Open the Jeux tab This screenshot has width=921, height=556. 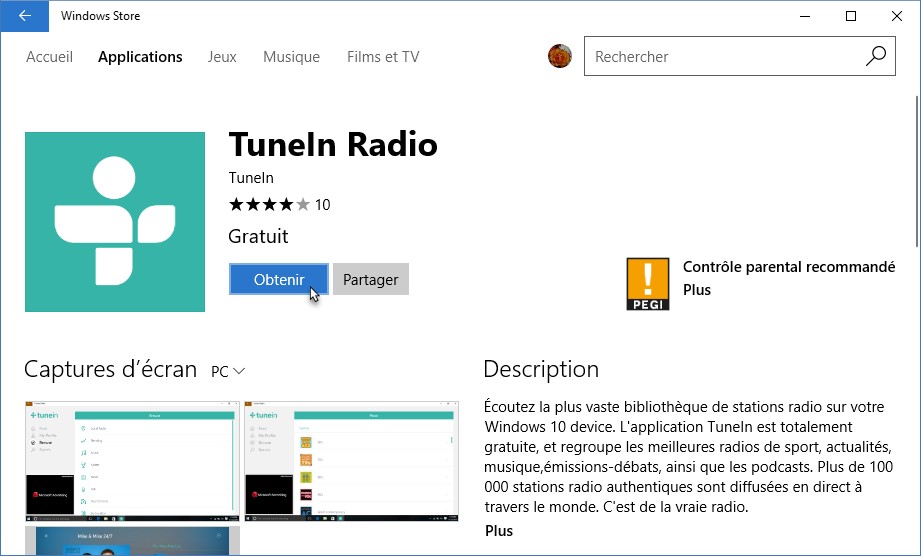click(222, 57)
